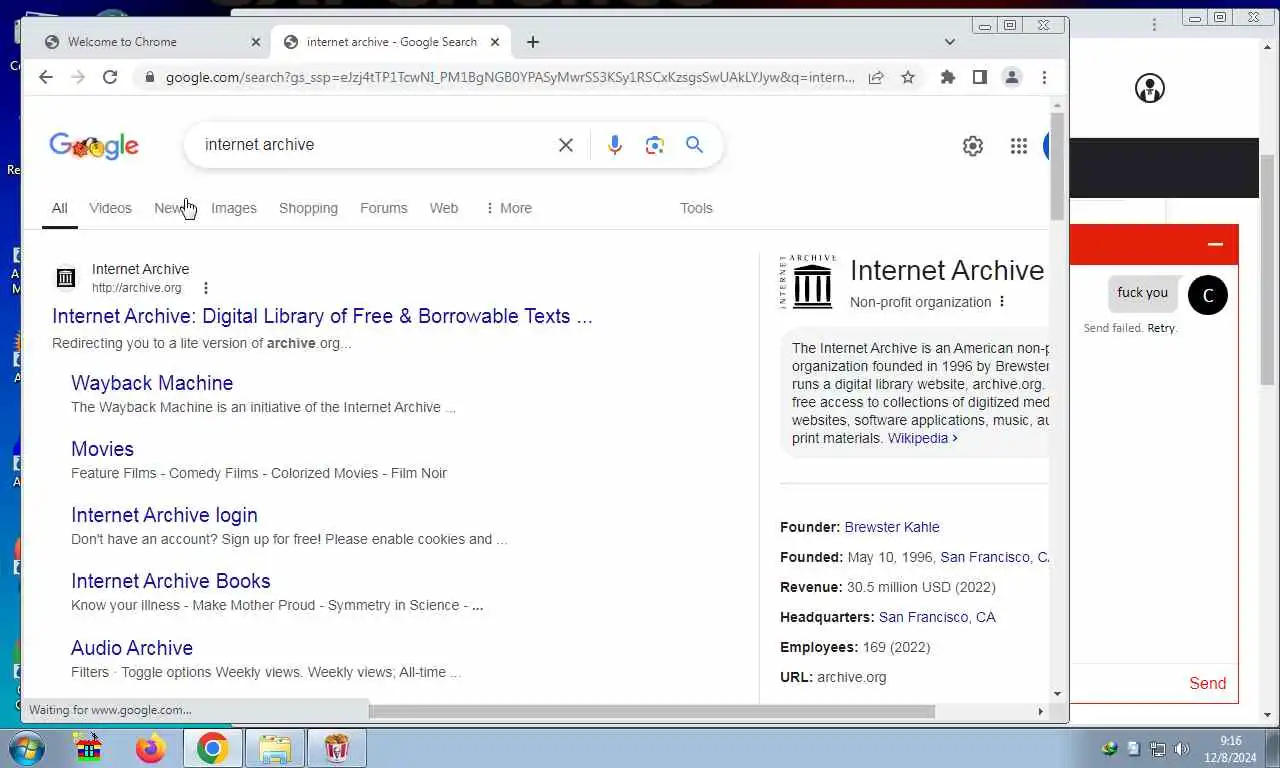The height and width of the screenshot is (768, 1280).
Task: Select the Forums search tab
Action: [x=384, y=208]
